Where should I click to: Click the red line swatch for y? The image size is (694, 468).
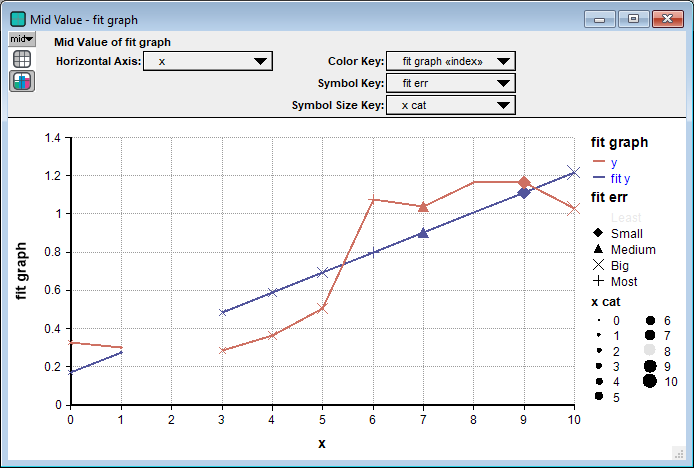point(599,162)
